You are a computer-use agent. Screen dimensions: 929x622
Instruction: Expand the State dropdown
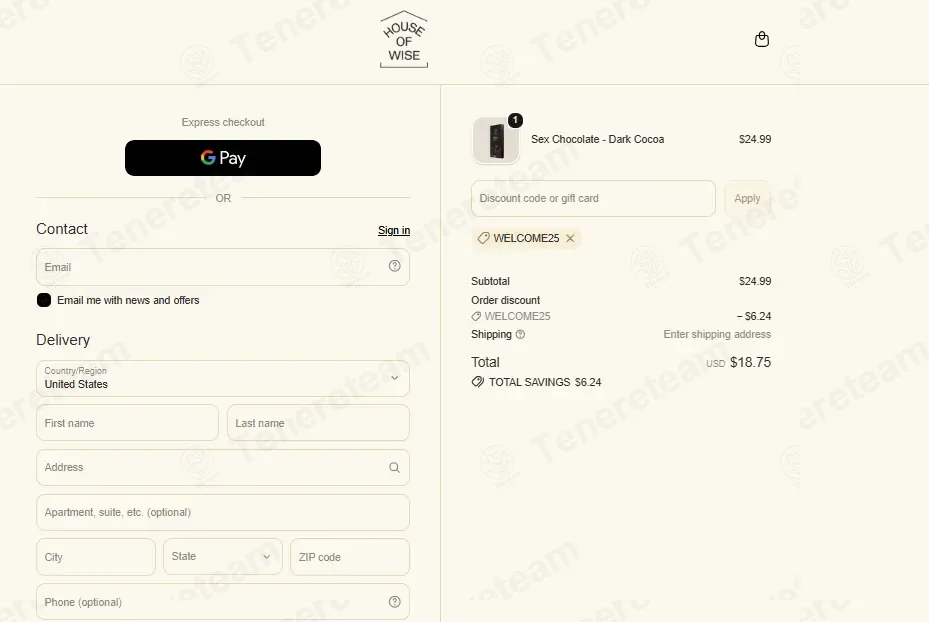(x=223, y=557)
